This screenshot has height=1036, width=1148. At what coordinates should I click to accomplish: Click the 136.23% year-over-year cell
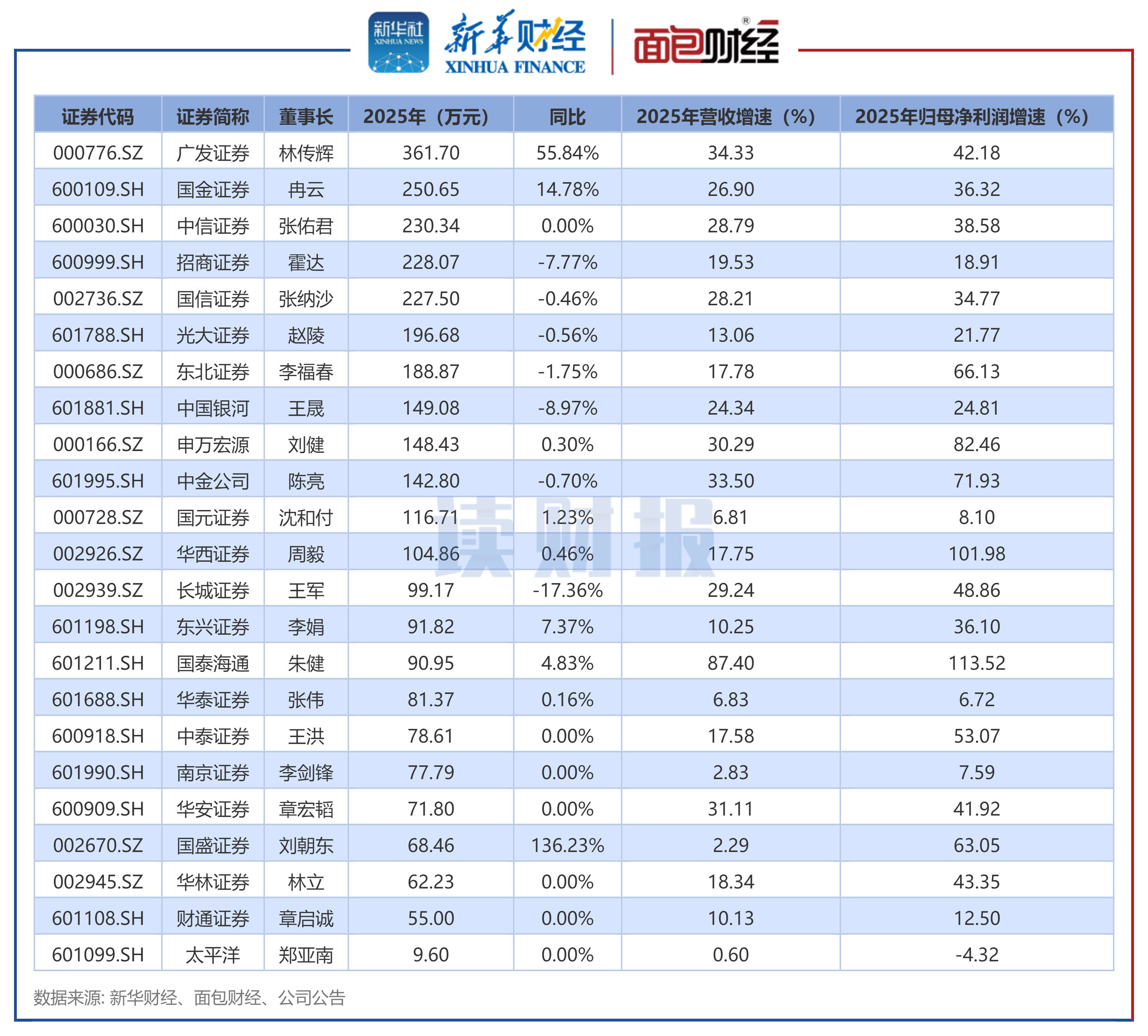(567, 845)
